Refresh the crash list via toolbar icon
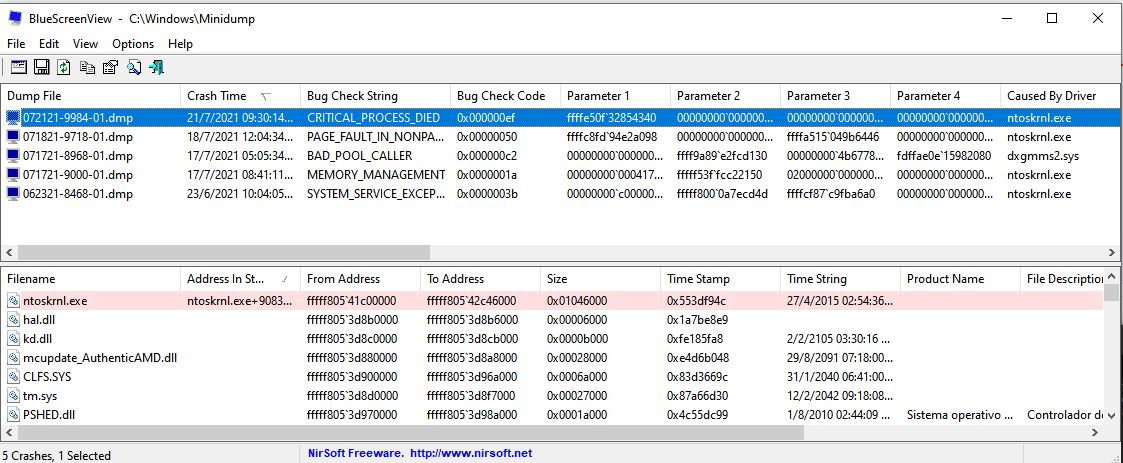1123x463 pixels. click(64, 67)
